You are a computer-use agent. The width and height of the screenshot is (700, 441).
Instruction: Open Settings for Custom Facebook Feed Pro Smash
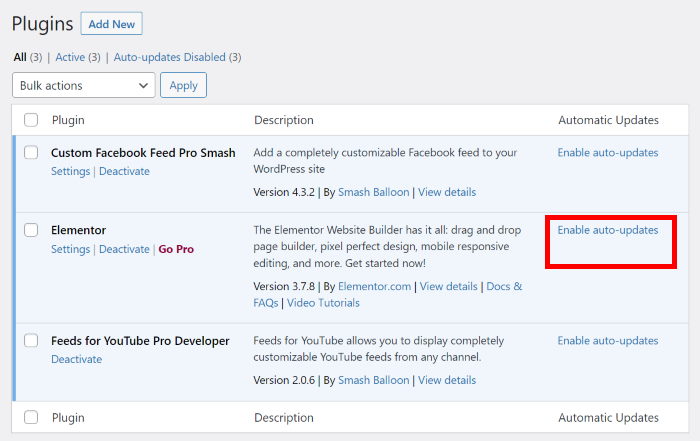[x=71, y=171]
